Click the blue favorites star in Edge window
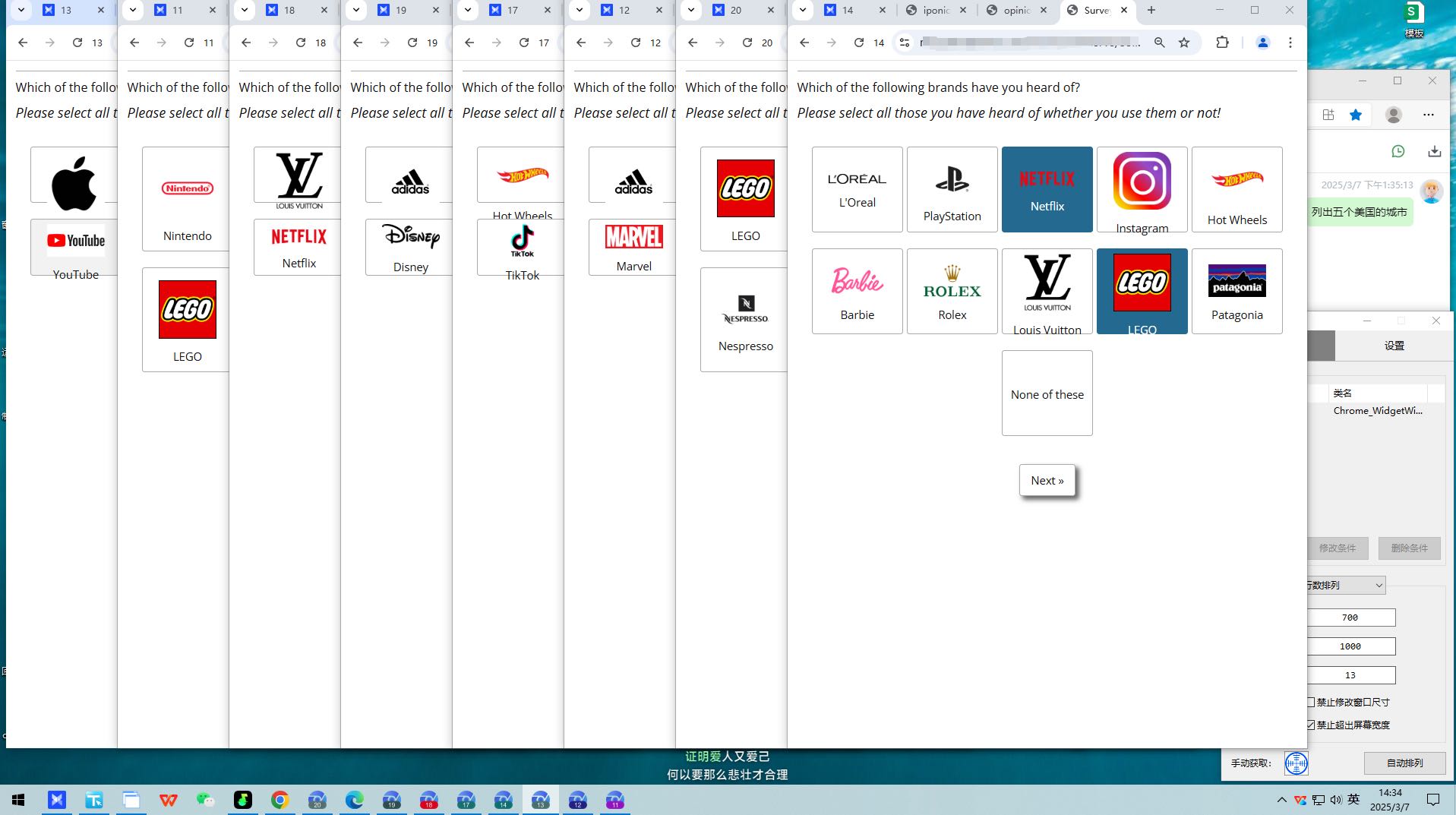 (x=1356, y=115)
